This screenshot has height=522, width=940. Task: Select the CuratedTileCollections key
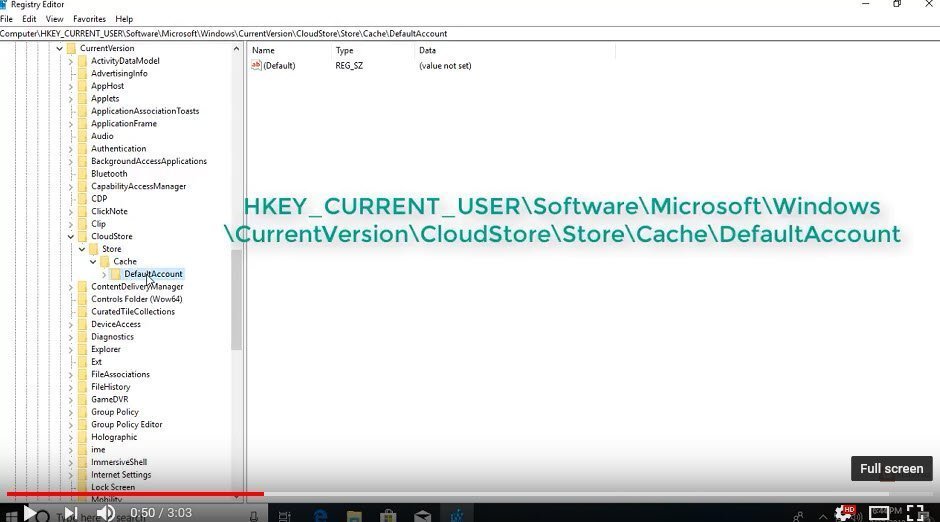[133, 312]
